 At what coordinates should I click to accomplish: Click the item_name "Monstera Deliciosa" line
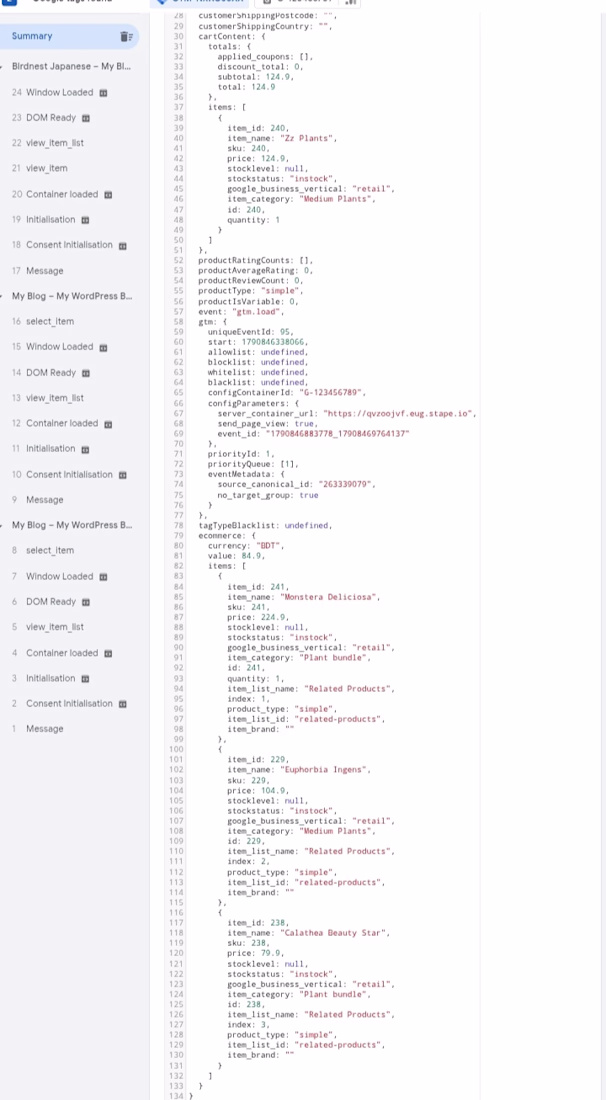pos(304,597)
